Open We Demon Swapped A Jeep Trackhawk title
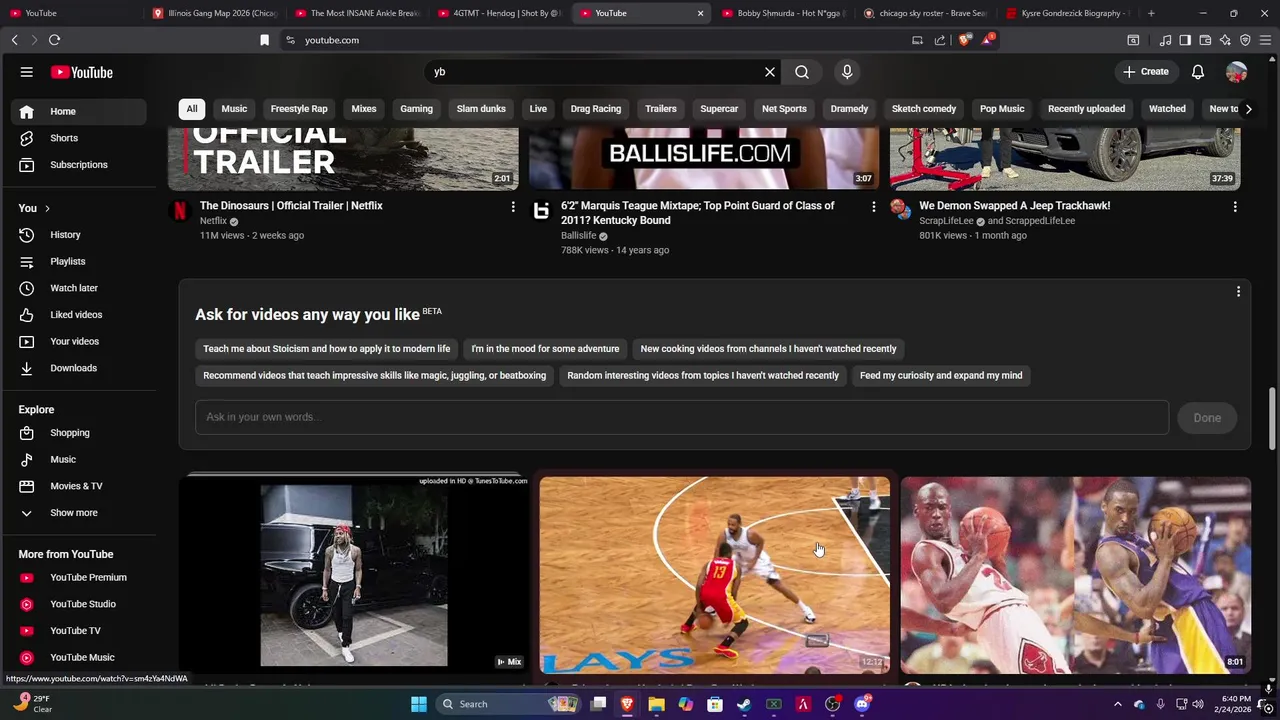Image resolution: width=1280 pixels, height=720 pixels. point(1014,206)
